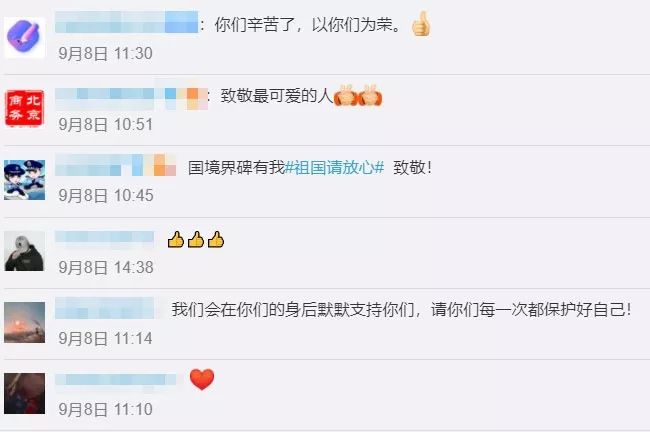Open blurred username above 9月8日 10:45

point(116,165)
